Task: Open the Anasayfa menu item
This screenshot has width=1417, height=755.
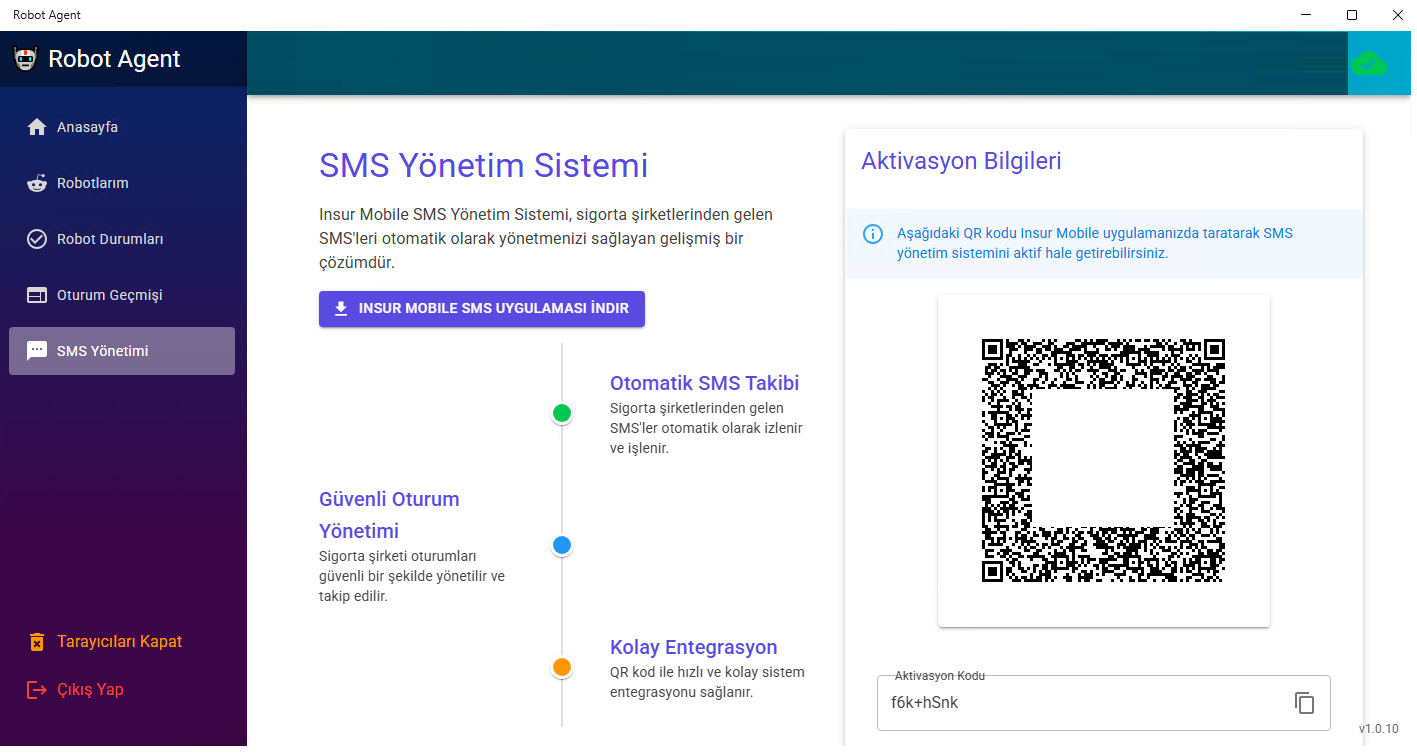Action: [x=88, y=126]
